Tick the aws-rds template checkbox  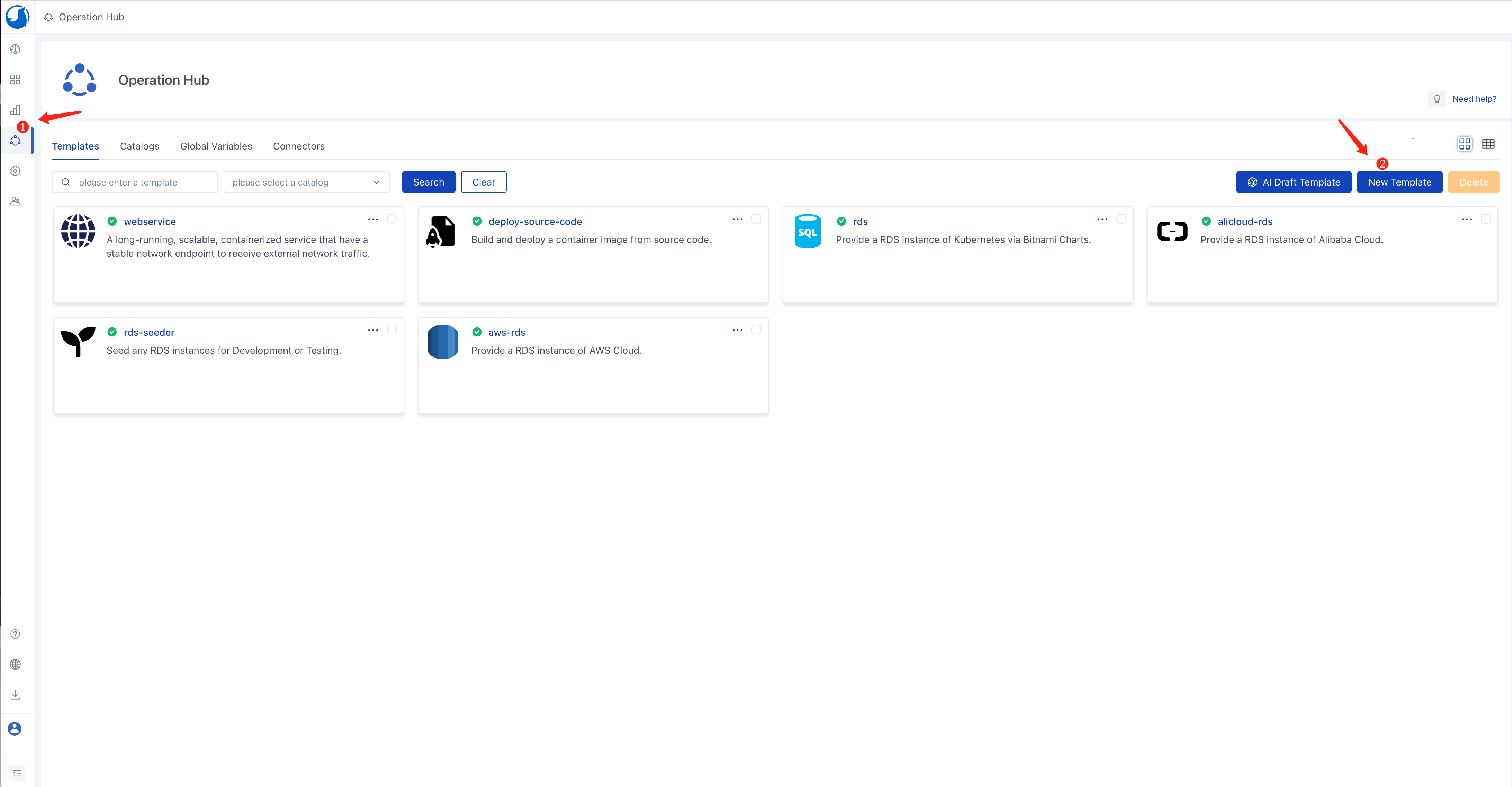[x=756, y=330]
